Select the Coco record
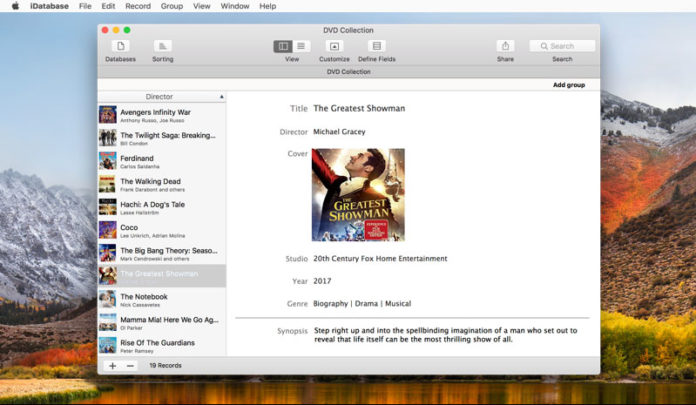Screen dimensions: 696x405 pos(162,230)
